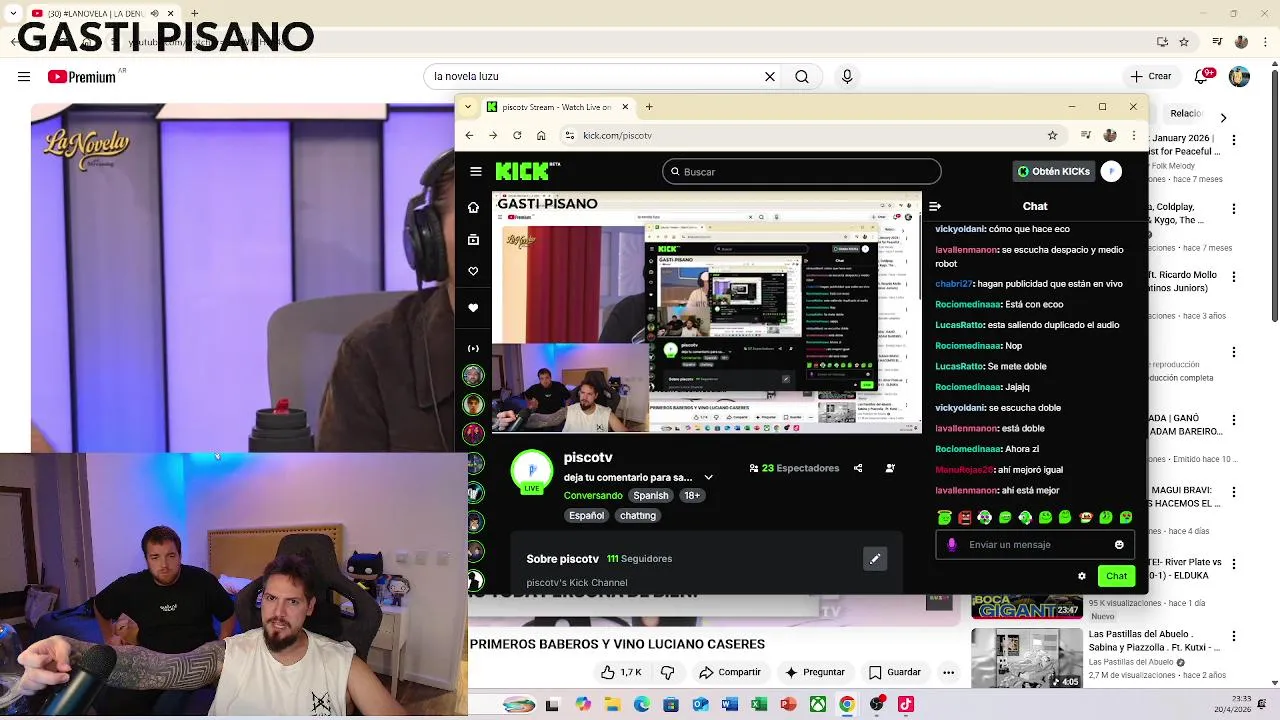Image resolution: width=1280 pixels, height=720 pixels.
Task: Open the Kick browse icon below home
Action: tap(474, 240)
